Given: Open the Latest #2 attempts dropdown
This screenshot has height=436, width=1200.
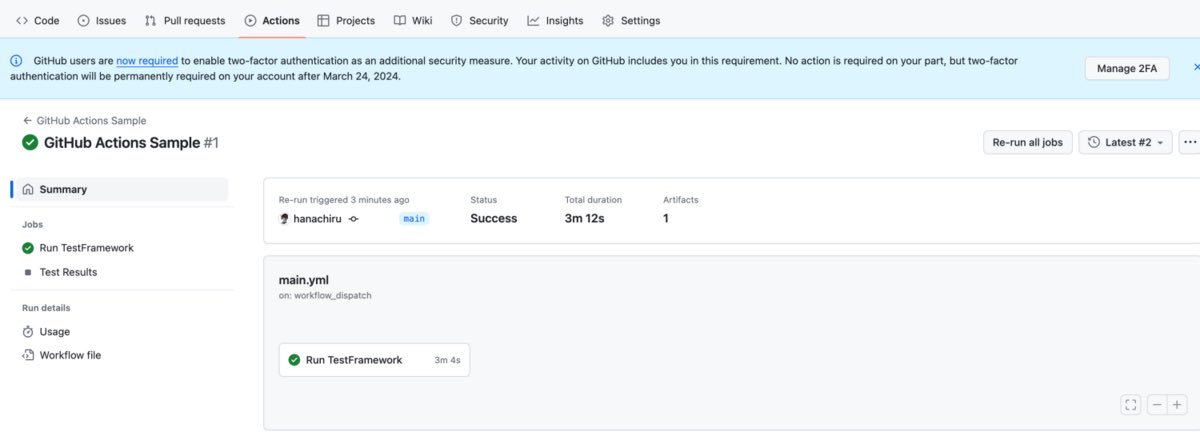Looking at the screenshot, I should click(x=1126, y=142).
